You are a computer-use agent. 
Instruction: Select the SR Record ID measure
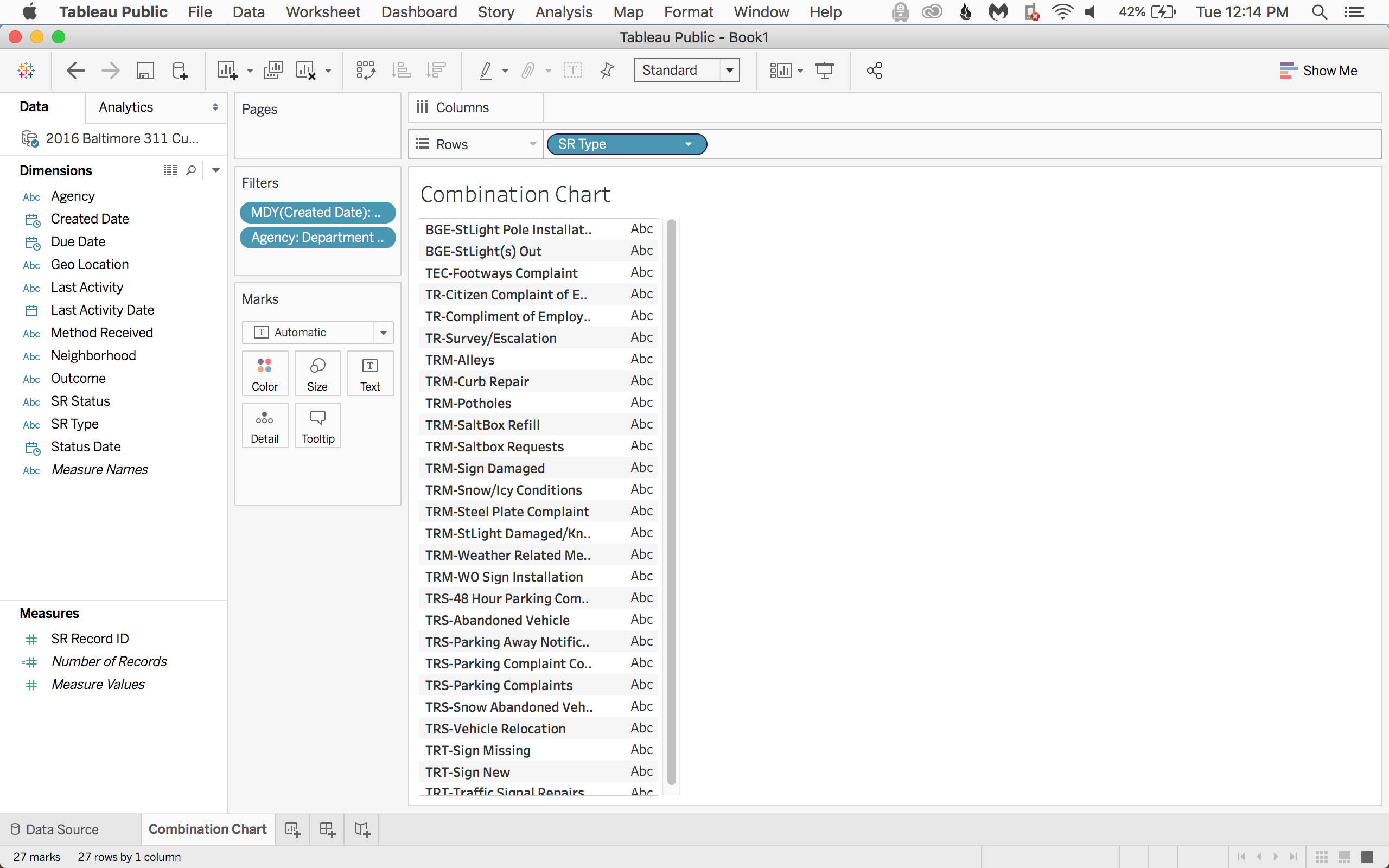tap(90, 639)
